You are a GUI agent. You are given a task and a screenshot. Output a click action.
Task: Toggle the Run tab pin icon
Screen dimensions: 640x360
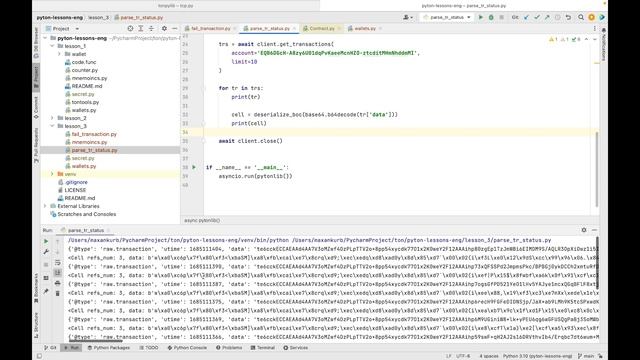(46, 291)
